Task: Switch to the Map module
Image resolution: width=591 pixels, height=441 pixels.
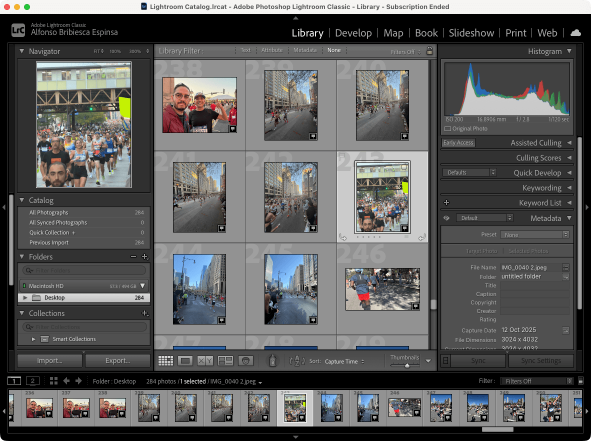Action: [393, 33]
